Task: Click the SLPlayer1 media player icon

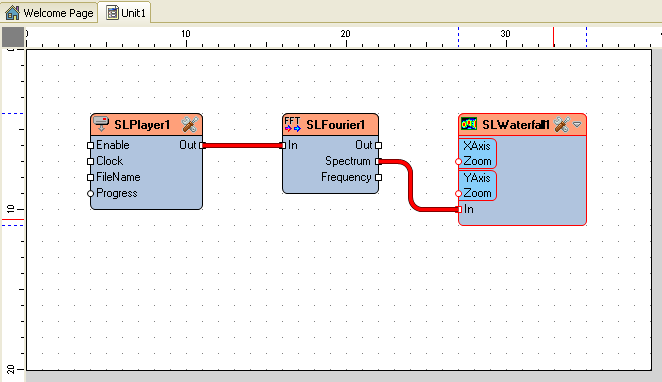Action: tap(101, 124)
